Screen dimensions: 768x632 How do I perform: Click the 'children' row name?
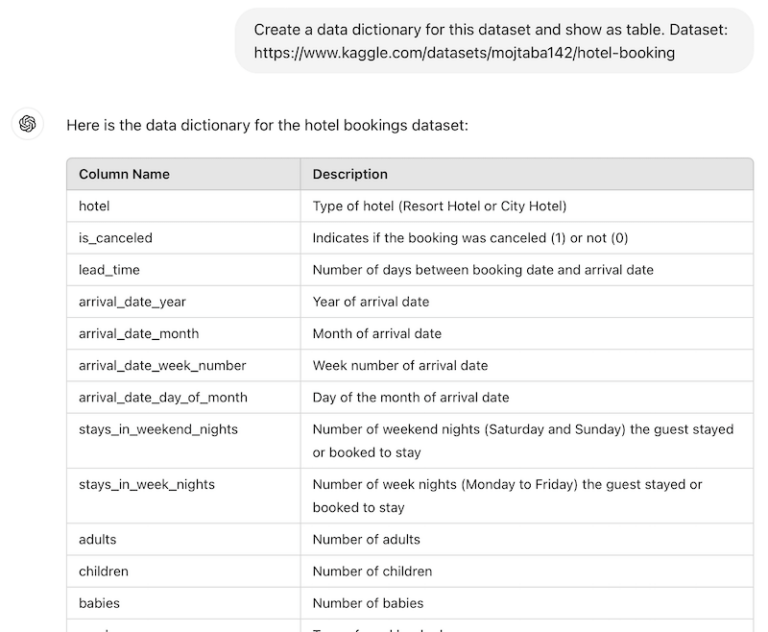(104, 571)
